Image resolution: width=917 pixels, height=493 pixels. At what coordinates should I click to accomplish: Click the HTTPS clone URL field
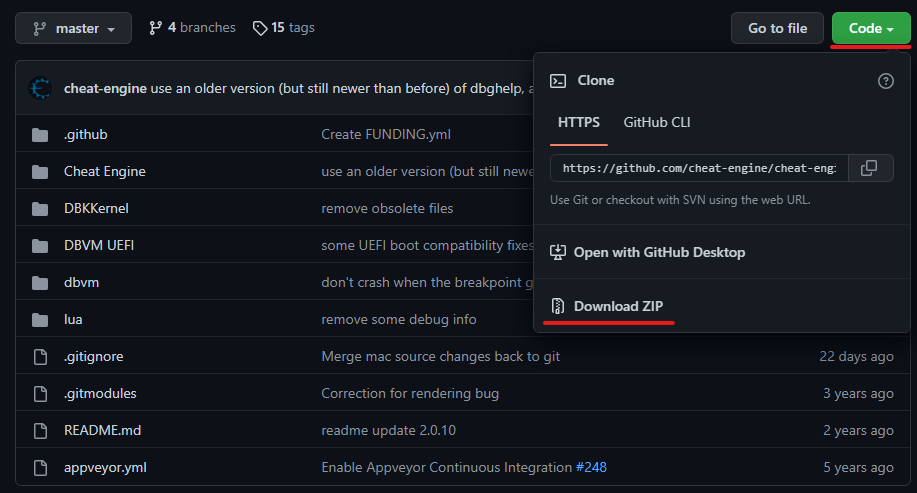tap(699, 168)
